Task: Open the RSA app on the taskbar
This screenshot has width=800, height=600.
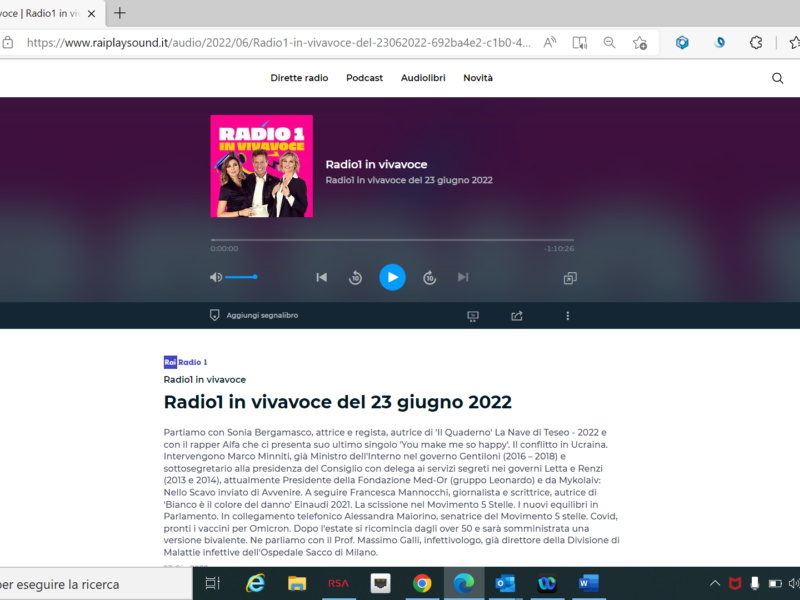Action: click(x=338, y=583)
